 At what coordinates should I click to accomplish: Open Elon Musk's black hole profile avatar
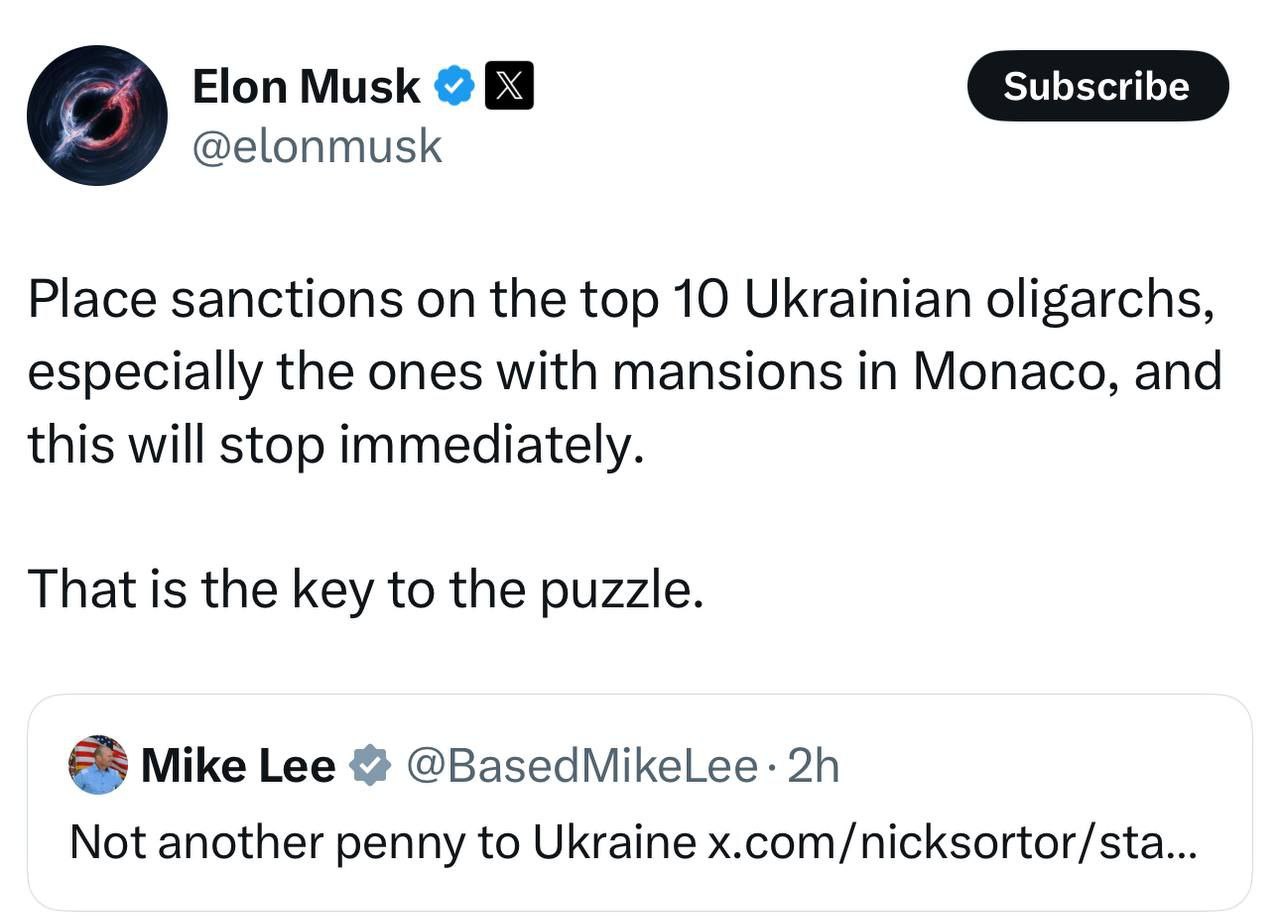(97, 116)
